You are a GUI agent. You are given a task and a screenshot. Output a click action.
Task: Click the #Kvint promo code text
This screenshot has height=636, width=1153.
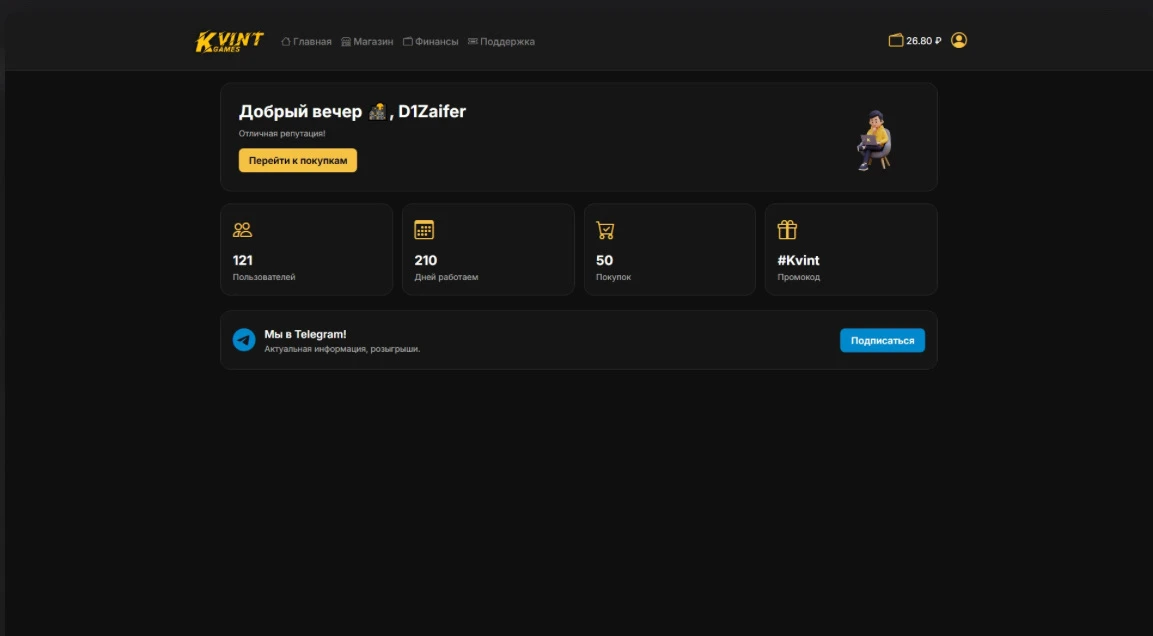798,260
